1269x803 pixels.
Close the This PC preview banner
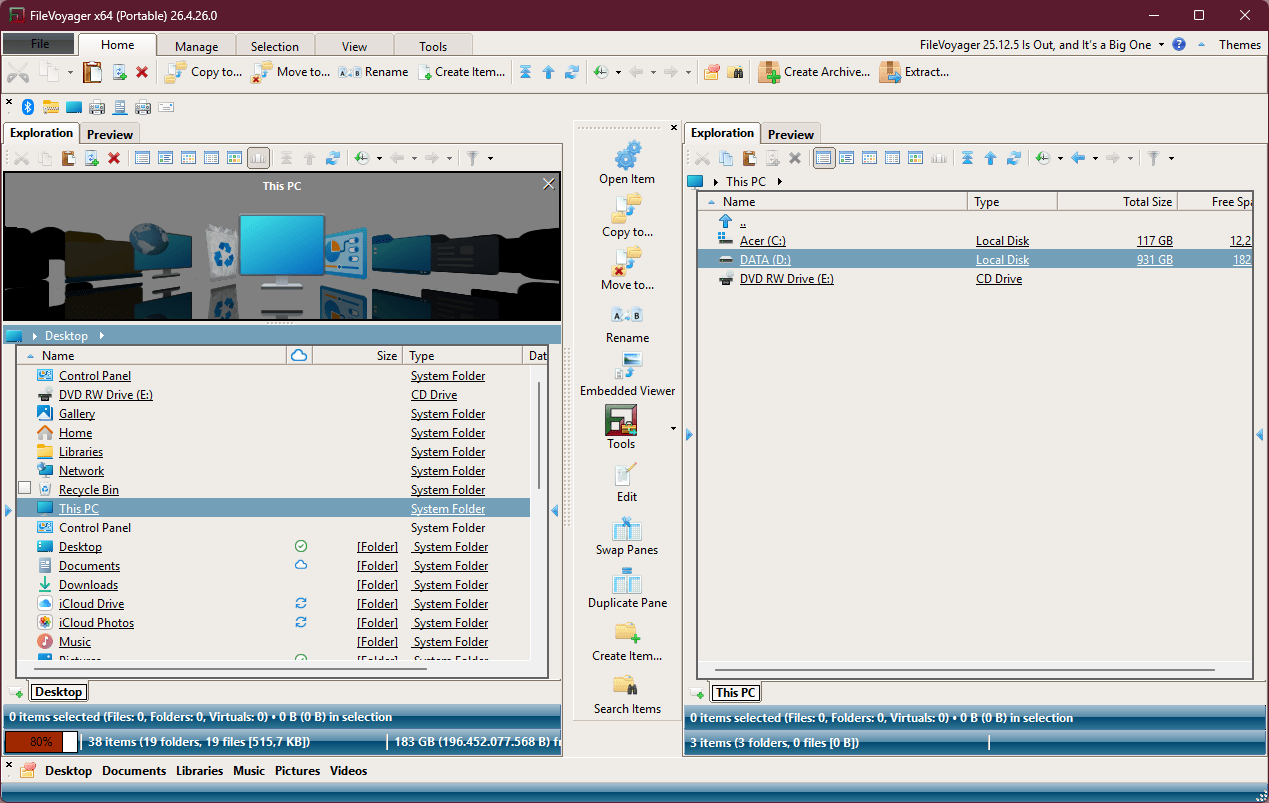(x=548, y=184)
